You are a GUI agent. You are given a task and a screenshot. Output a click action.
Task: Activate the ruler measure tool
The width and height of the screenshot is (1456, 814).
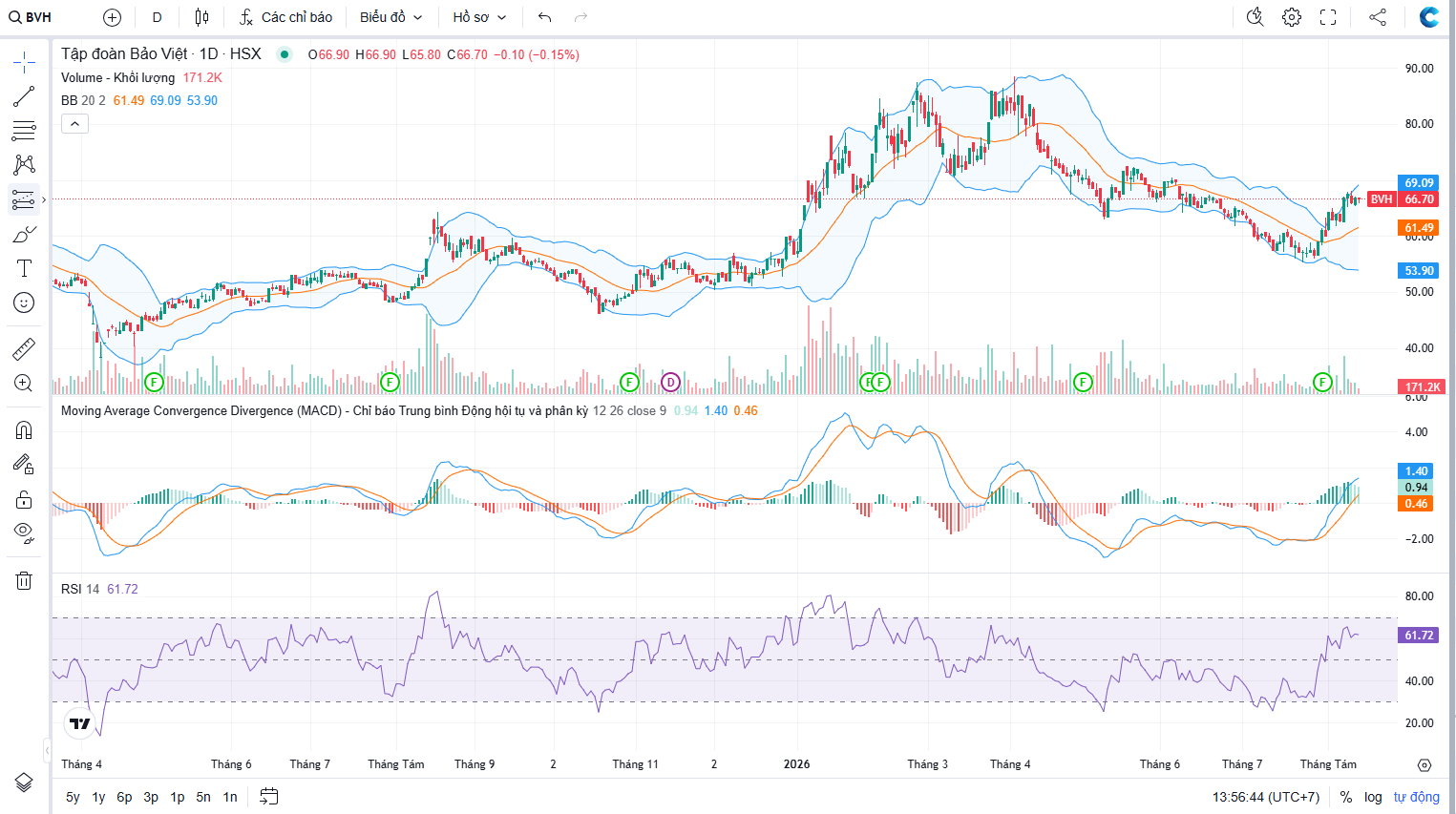pos(24,349)
